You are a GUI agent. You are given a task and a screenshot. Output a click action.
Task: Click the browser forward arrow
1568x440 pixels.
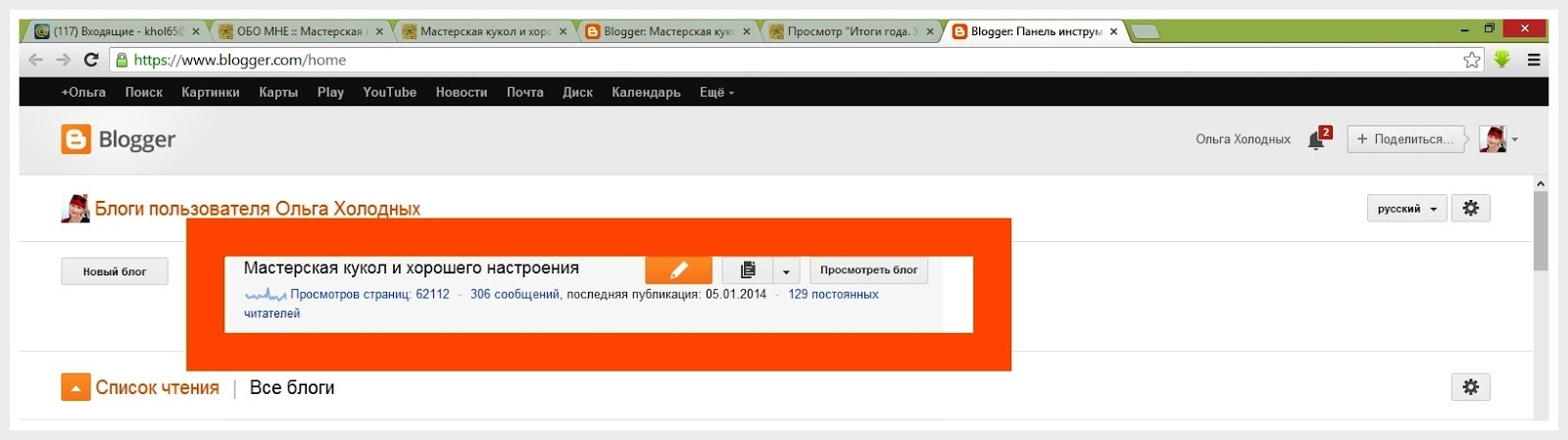(x=63, y=60)
